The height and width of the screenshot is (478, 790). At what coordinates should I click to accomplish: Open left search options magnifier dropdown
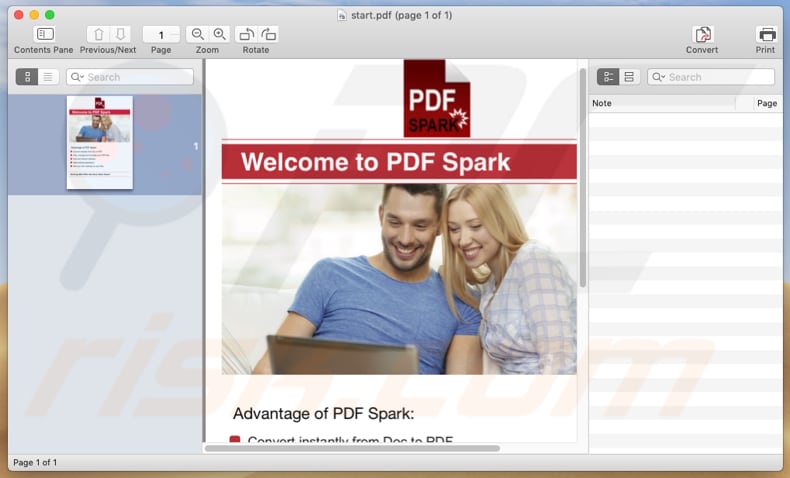pos(77,77)
